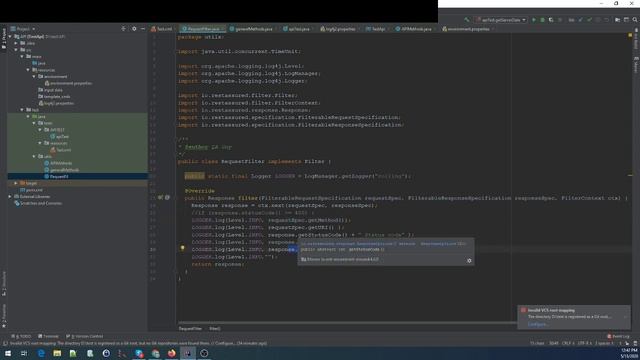Click the locate/collapse icon in Project panel header

pyautogui.click(x=124, y=29)
